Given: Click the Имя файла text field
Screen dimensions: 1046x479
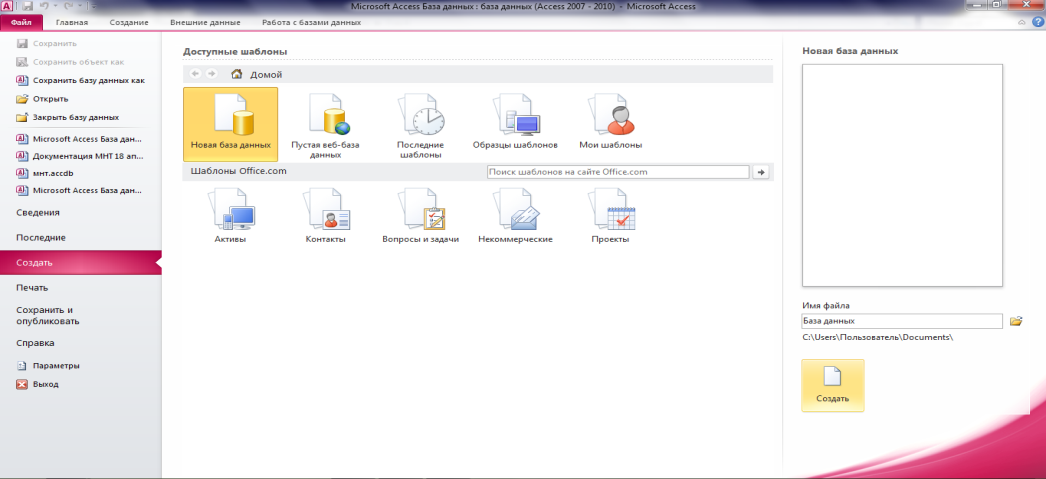Looking at the screenshot, I should tap(902, 321).
